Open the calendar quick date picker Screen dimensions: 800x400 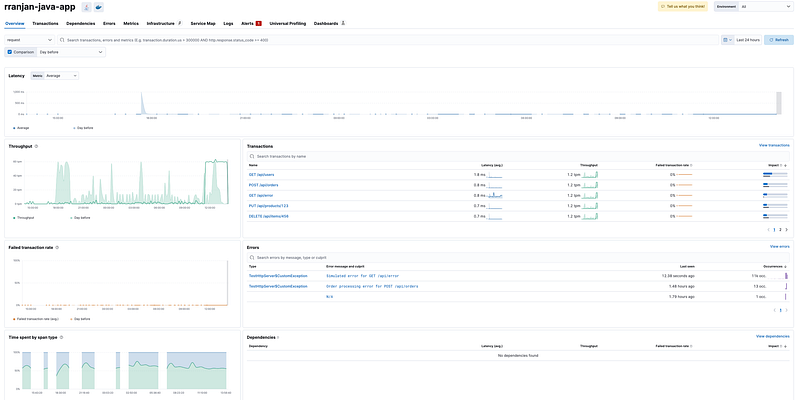pyautogui.click(x=727, y=40)
